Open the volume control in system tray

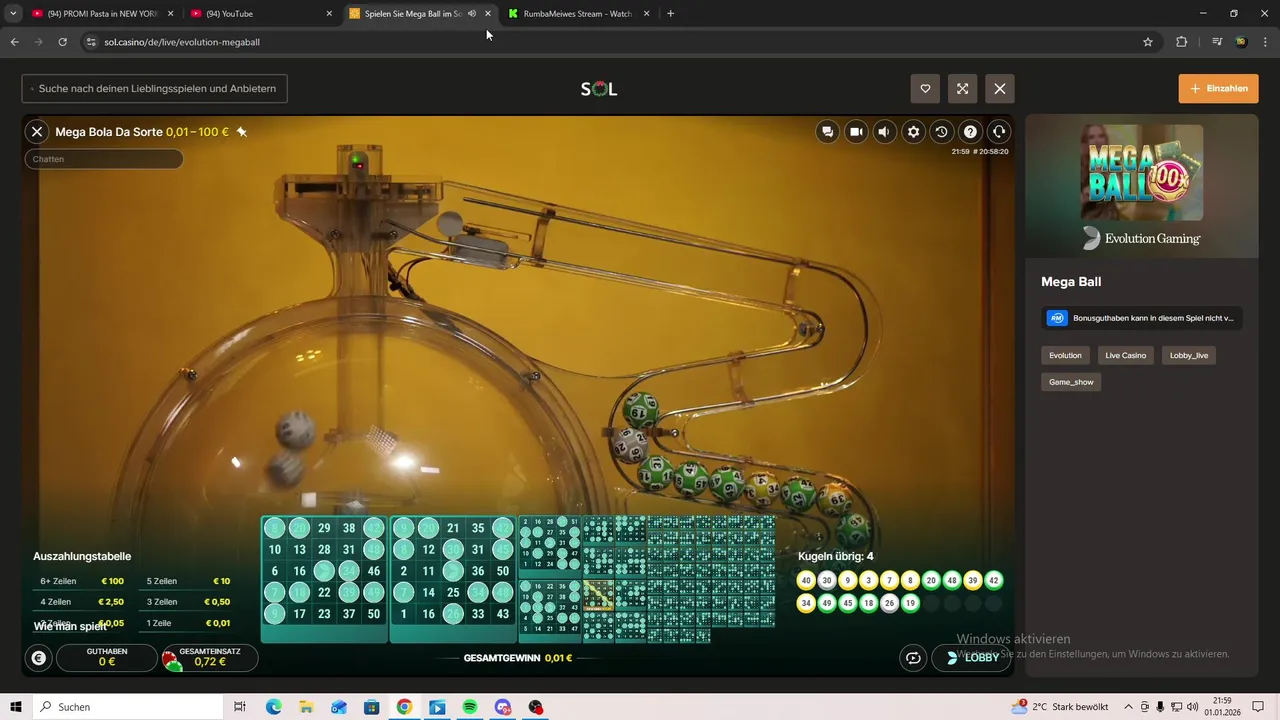click(x=1191, y=707)
